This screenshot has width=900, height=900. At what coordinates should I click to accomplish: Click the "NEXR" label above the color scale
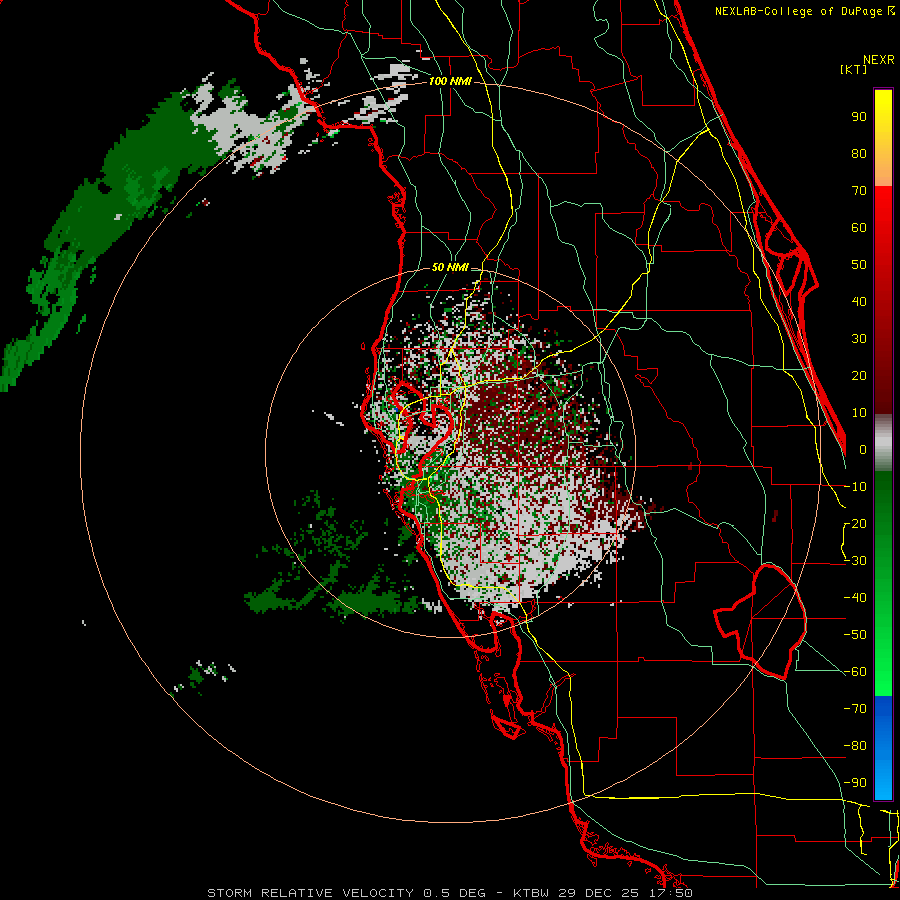878,60
